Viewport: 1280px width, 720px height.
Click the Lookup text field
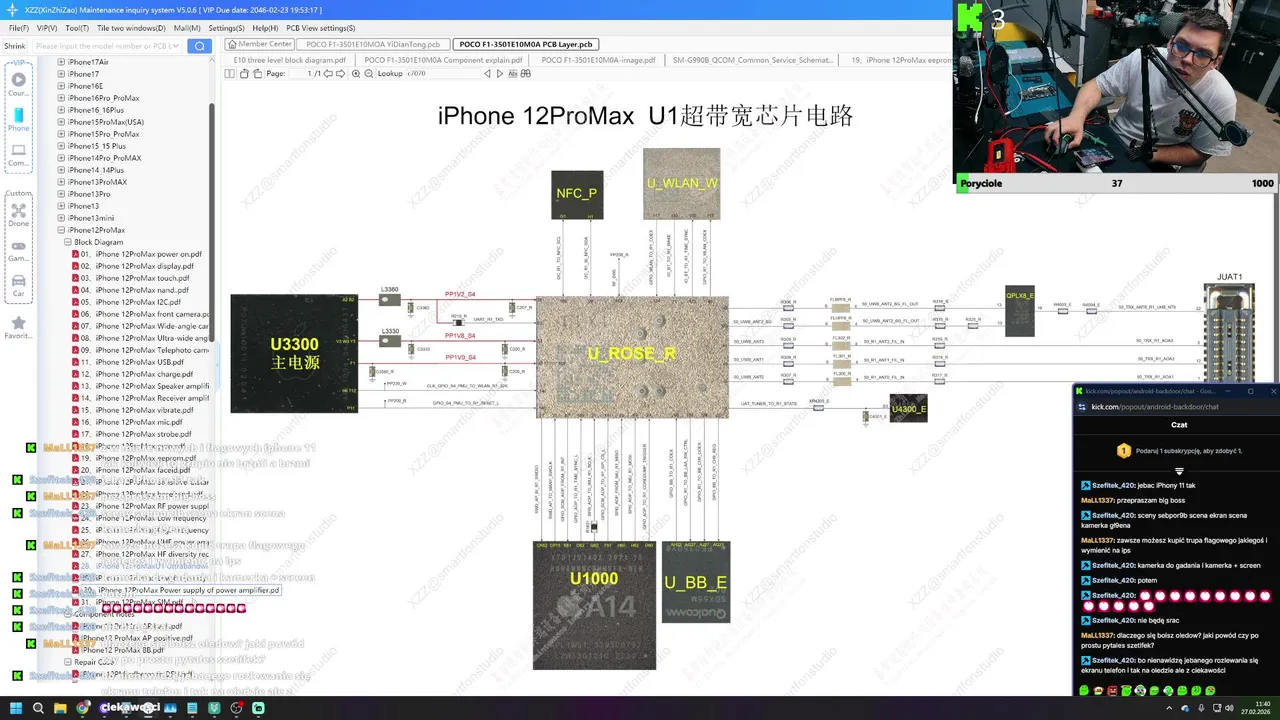tap(443, 74)
